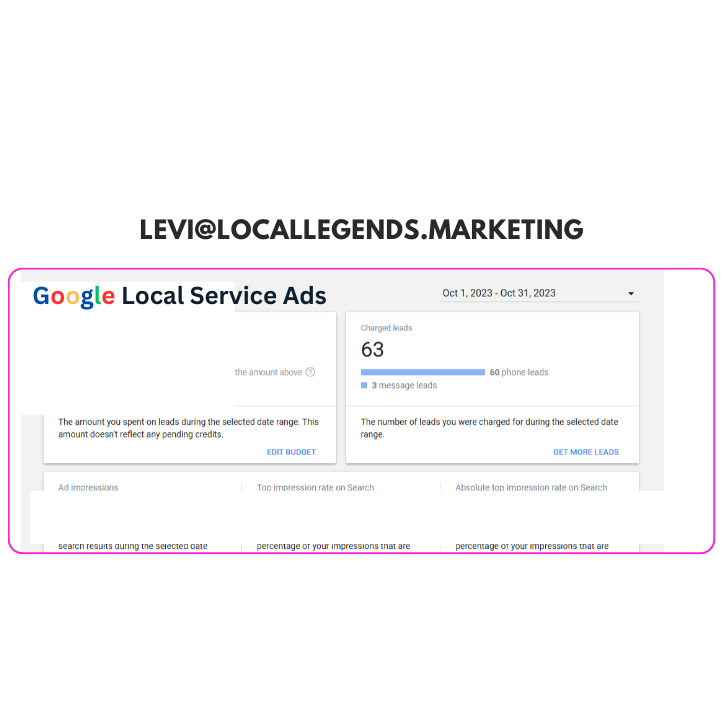Viewport: 723px width, 723px height.
Task: Click the Google logo text
Action: click(74, 296)
